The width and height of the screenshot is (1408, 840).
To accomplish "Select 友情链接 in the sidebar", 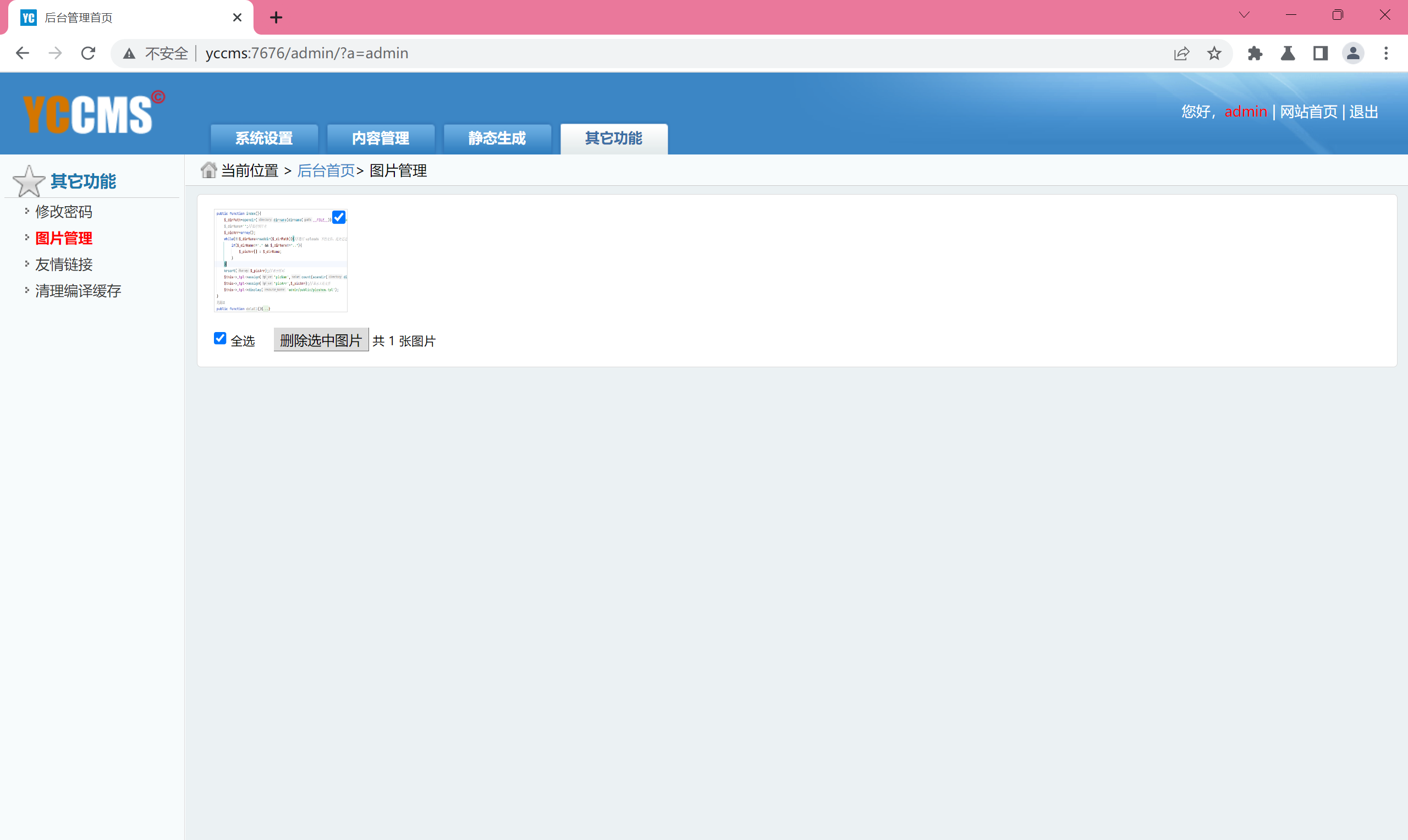I will [64, 264].
